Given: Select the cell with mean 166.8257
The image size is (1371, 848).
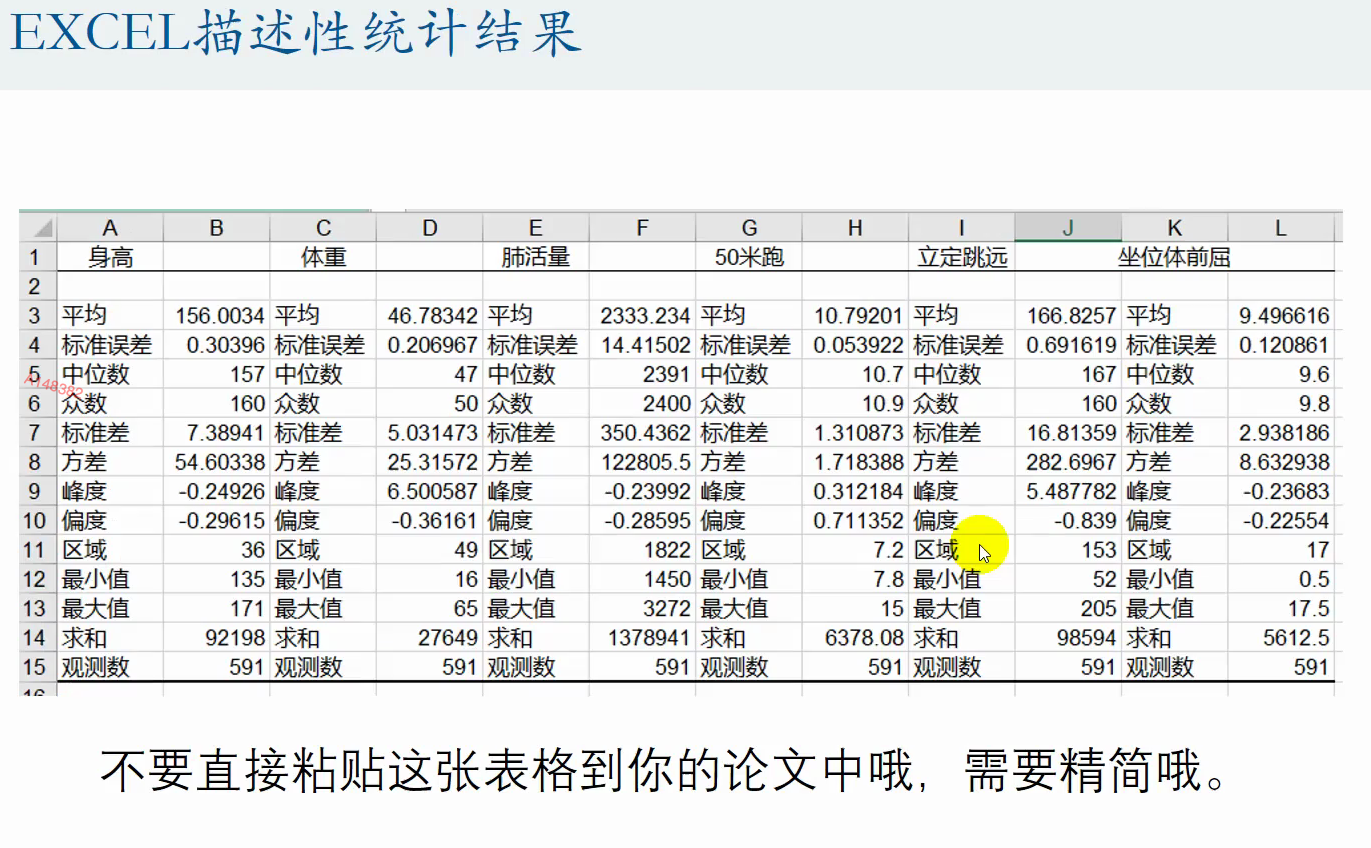Looking at the screenshot, I should pos(1068,316).
